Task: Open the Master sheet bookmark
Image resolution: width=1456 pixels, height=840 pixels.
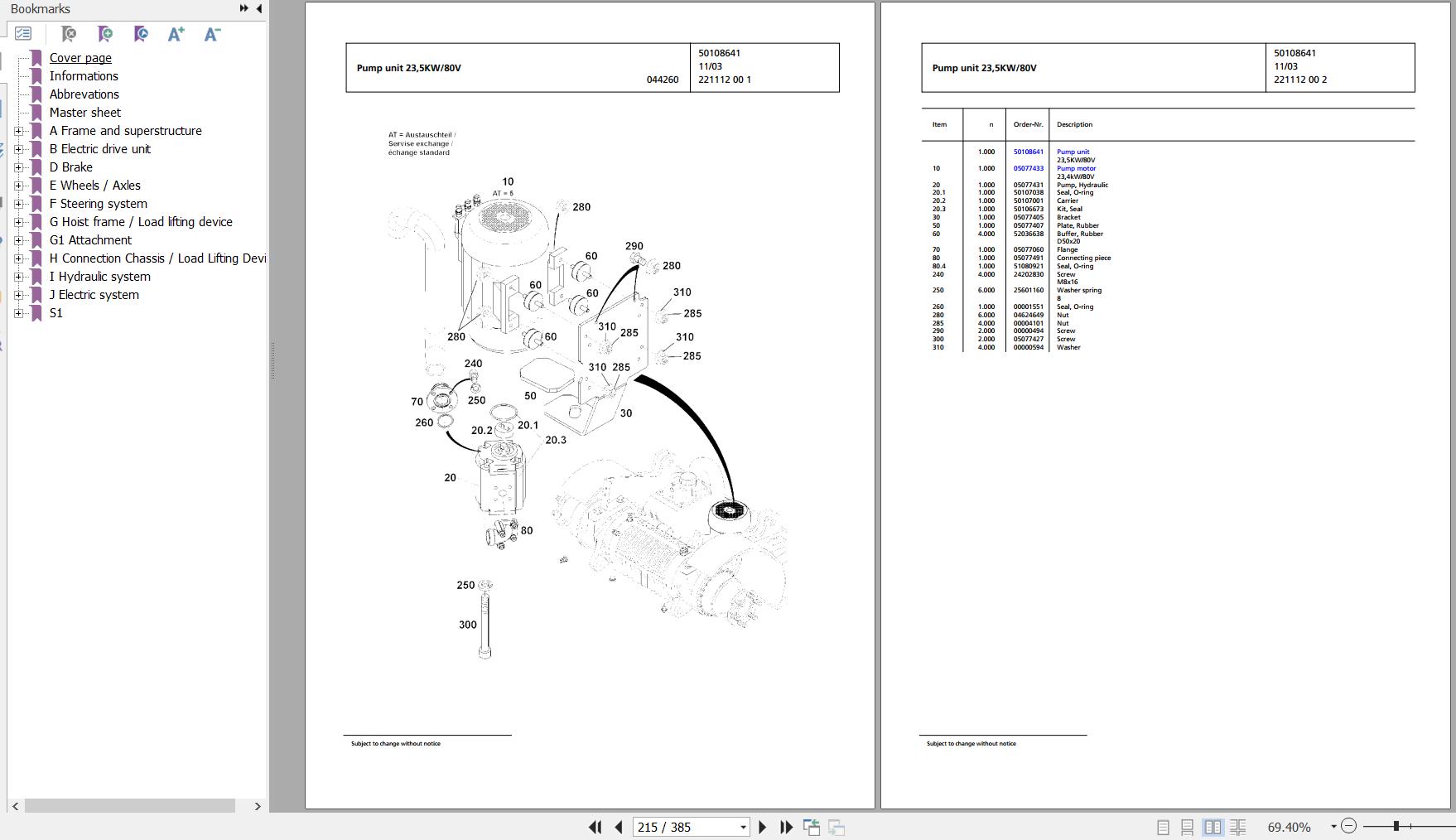Action: (84, 113)
